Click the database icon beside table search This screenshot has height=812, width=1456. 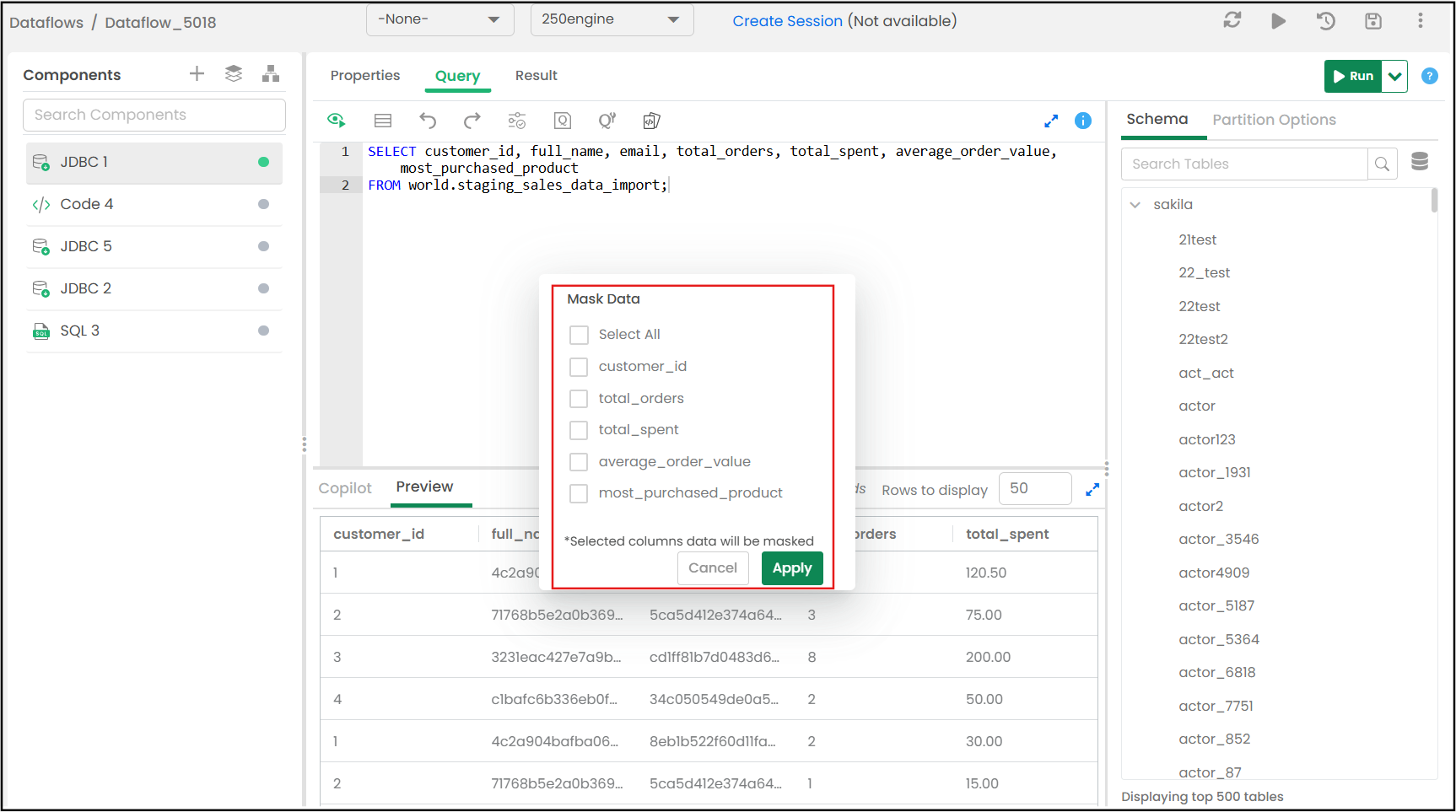[x=1420, y=162]
